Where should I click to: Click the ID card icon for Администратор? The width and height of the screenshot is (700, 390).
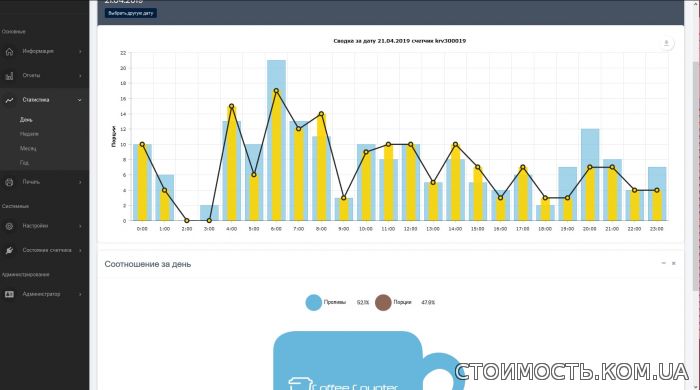click(9, 295)
